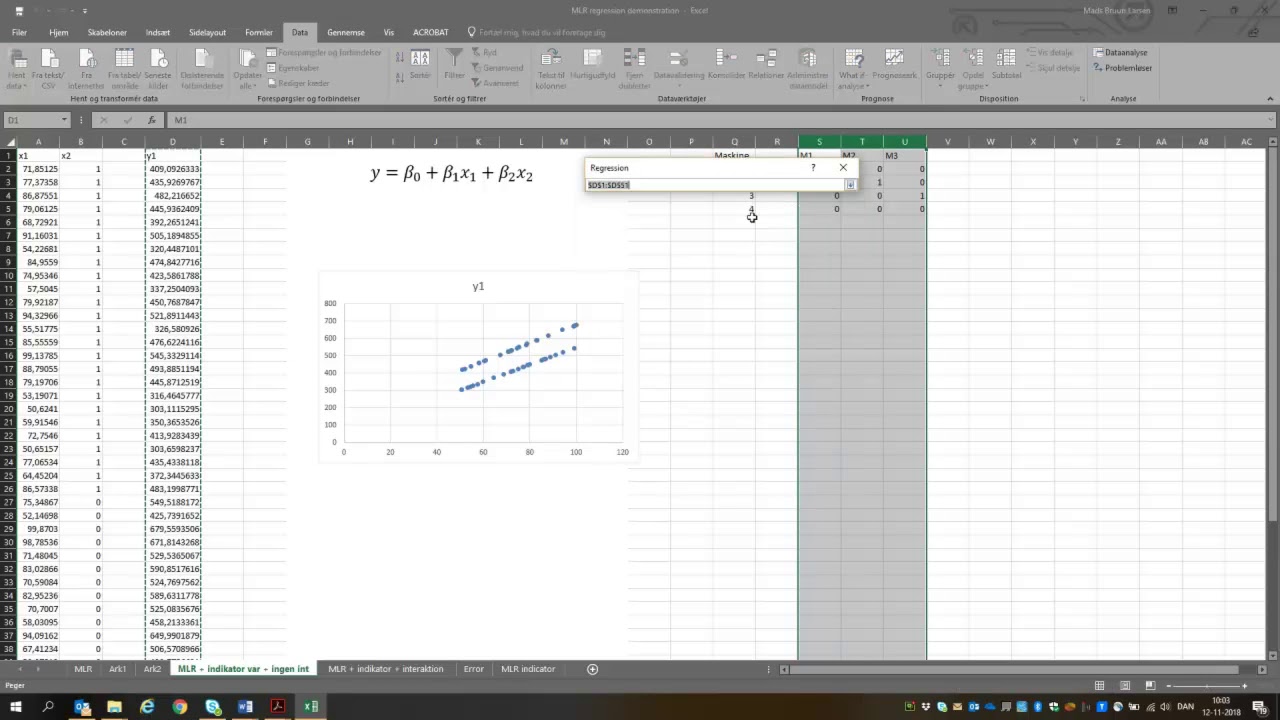Image resolution: width=1280 pixels, height=720 pixels.
Task: Collapse the ribbon with the chevron
Action: pyautogui.click(x=1269, y=99)
